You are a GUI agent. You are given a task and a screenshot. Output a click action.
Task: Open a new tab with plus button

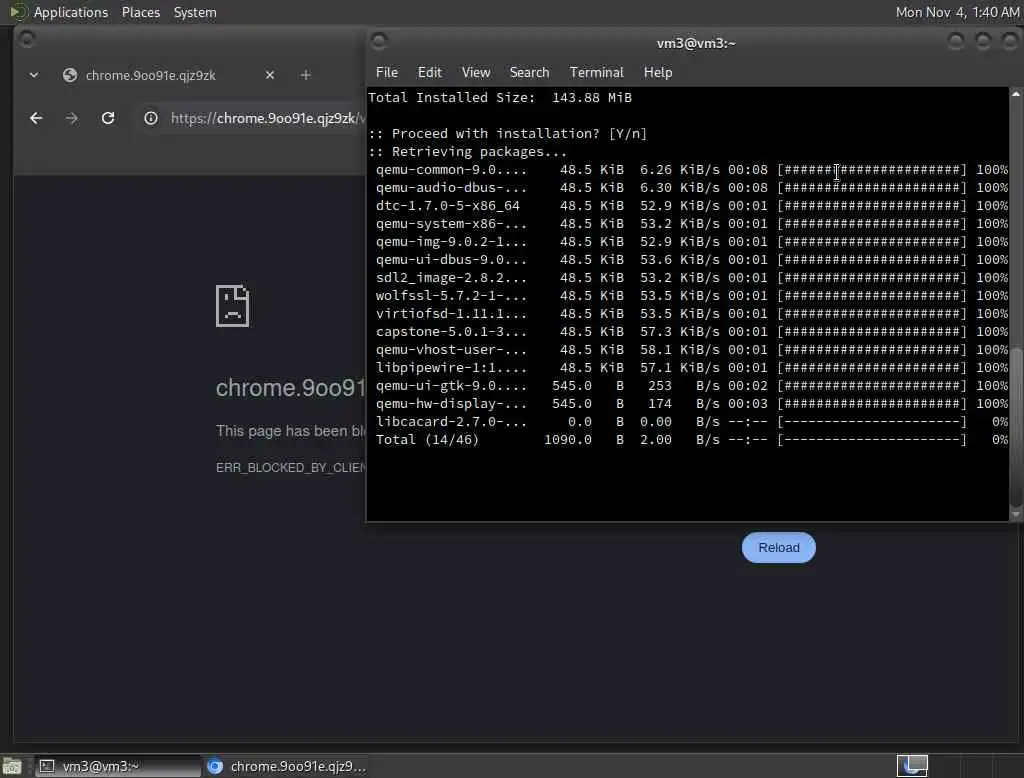[x=306, y=75]
